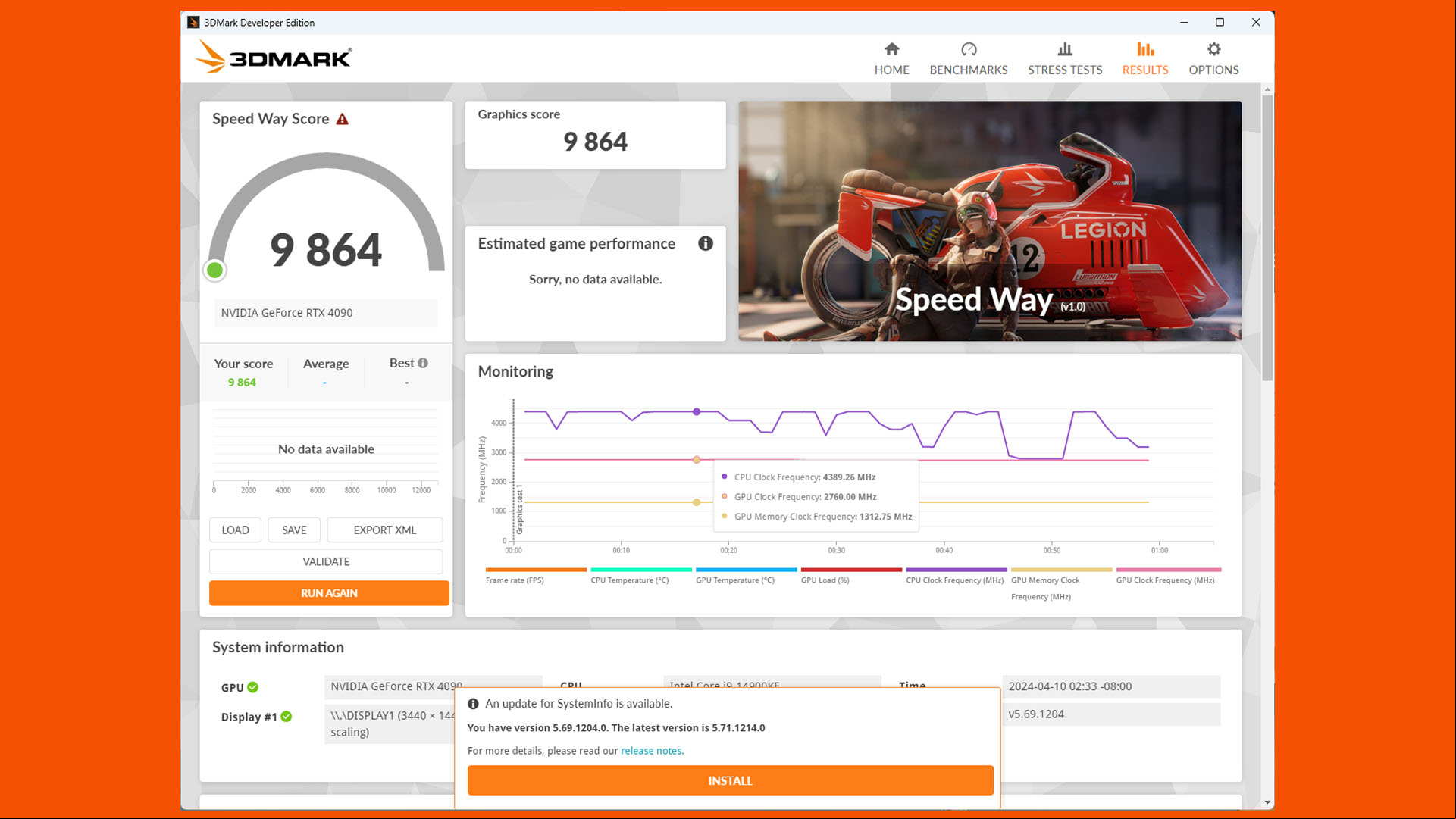This screenshot has height=819, width=1456.
Task: Click the DISPLAY1 resolution field
Action: point(390,724)
